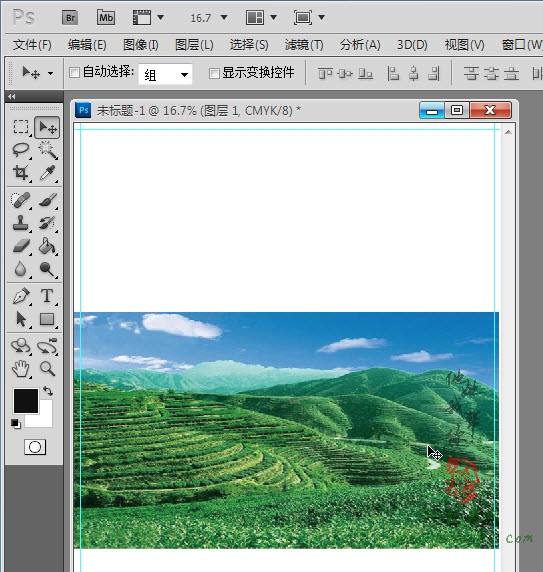Collapse the toolbox with double arrows
This screenshot has width=543, height=572.
[x=12, y=96]
